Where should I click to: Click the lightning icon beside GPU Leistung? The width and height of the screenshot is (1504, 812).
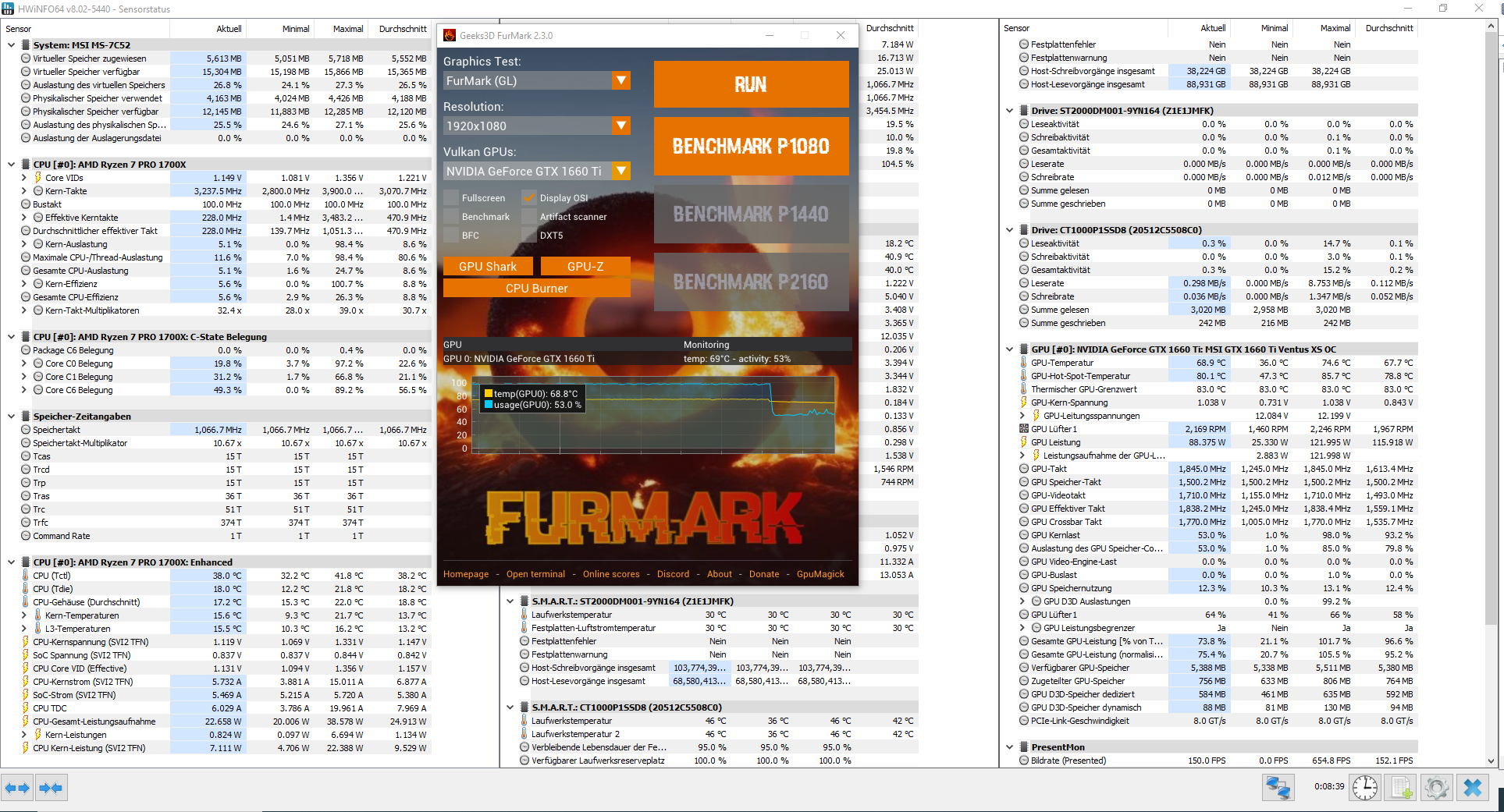(x=1024, y=442)
